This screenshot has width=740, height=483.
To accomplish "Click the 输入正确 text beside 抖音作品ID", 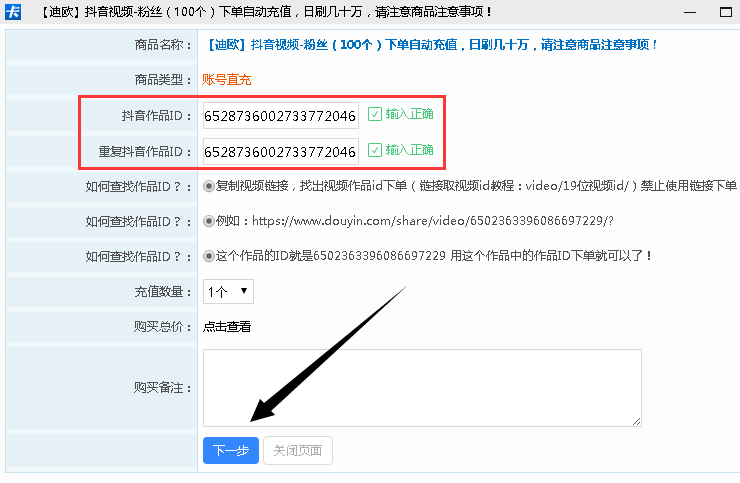I will pos(409,114).
